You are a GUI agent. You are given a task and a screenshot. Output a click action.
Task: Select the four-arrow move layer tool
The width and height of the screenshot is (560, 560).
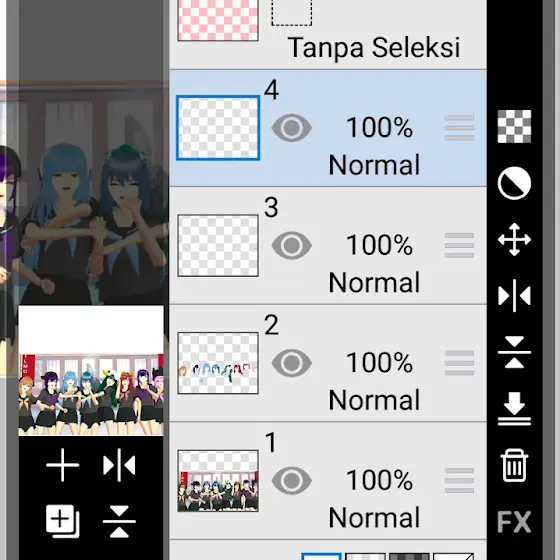[x=514, y=240]
